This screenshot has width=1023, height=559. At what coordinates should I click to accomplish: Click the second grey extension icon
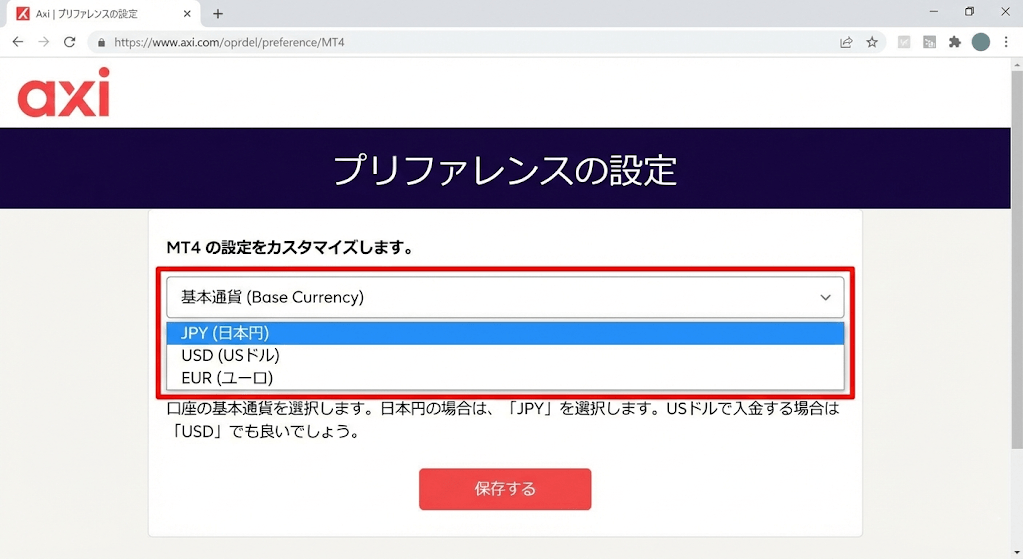click(x=929, y=42)
